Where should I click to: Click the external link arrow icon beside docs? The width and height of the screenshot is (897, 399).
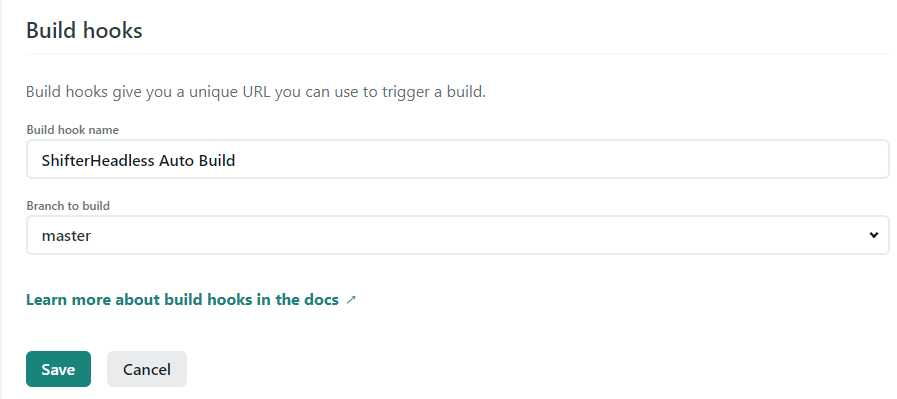tap(351, 299)
